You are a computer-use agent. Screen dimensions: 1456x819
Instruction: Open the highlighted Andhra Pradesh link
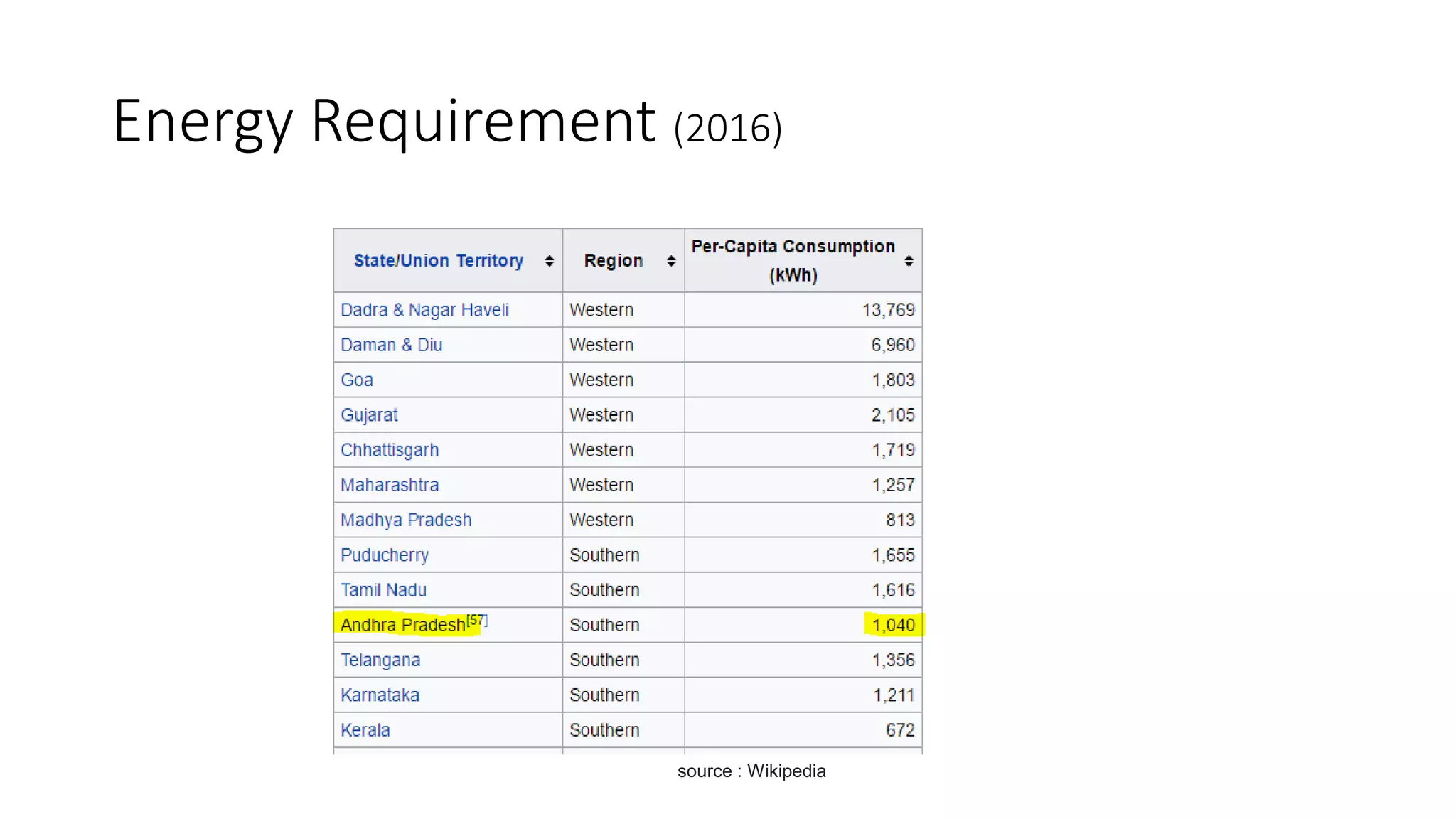pyautogui.click(x=403, y=625)
